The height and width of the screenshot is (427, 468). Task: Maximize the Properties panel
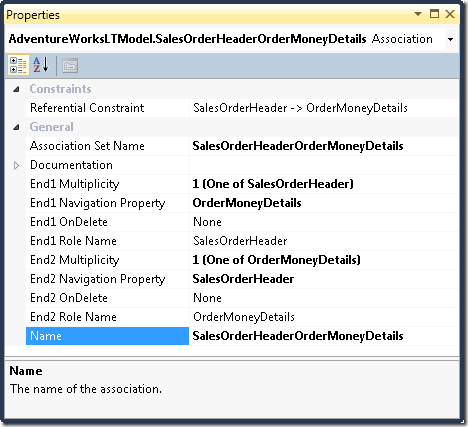(x=434, y=14)
